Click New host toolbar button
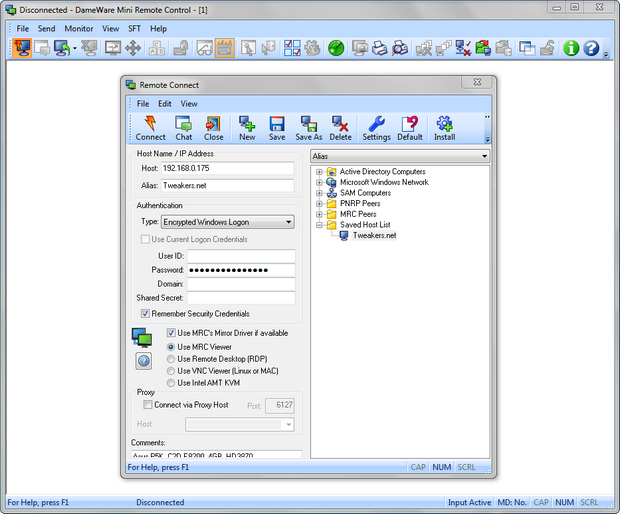Screen dimensions: 620x514 coord(247,128)
